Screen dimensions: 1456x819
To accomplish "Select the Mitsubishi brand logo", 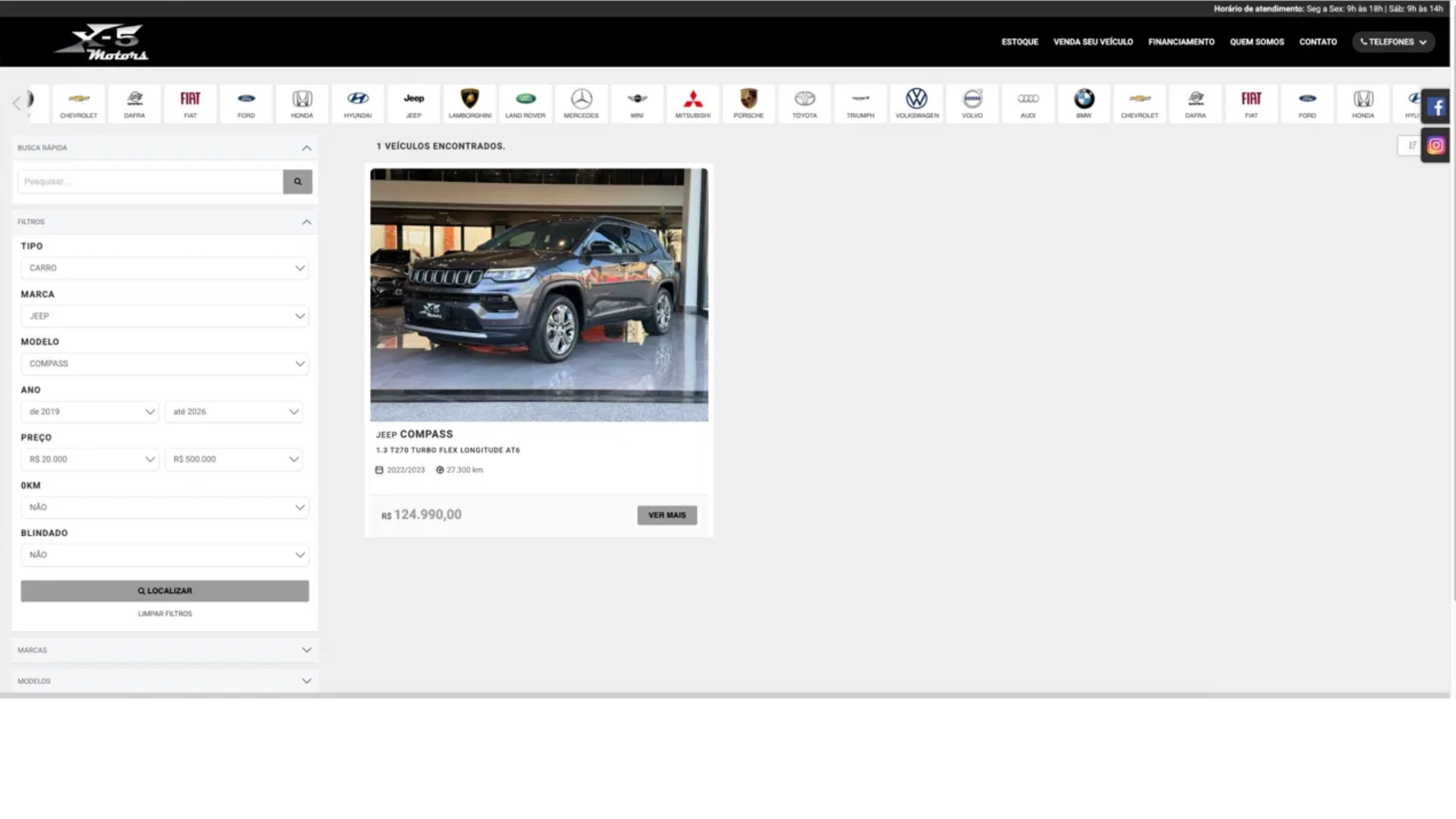I will (693, 104).
